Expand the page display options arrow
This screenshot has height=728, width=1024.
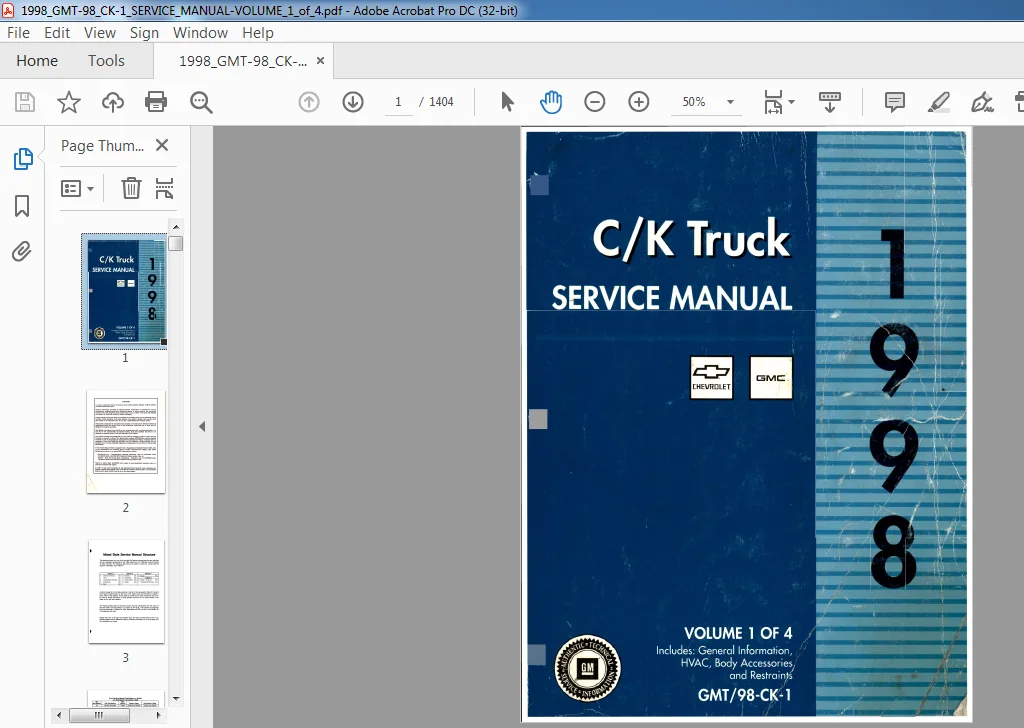tap(792, 102)
